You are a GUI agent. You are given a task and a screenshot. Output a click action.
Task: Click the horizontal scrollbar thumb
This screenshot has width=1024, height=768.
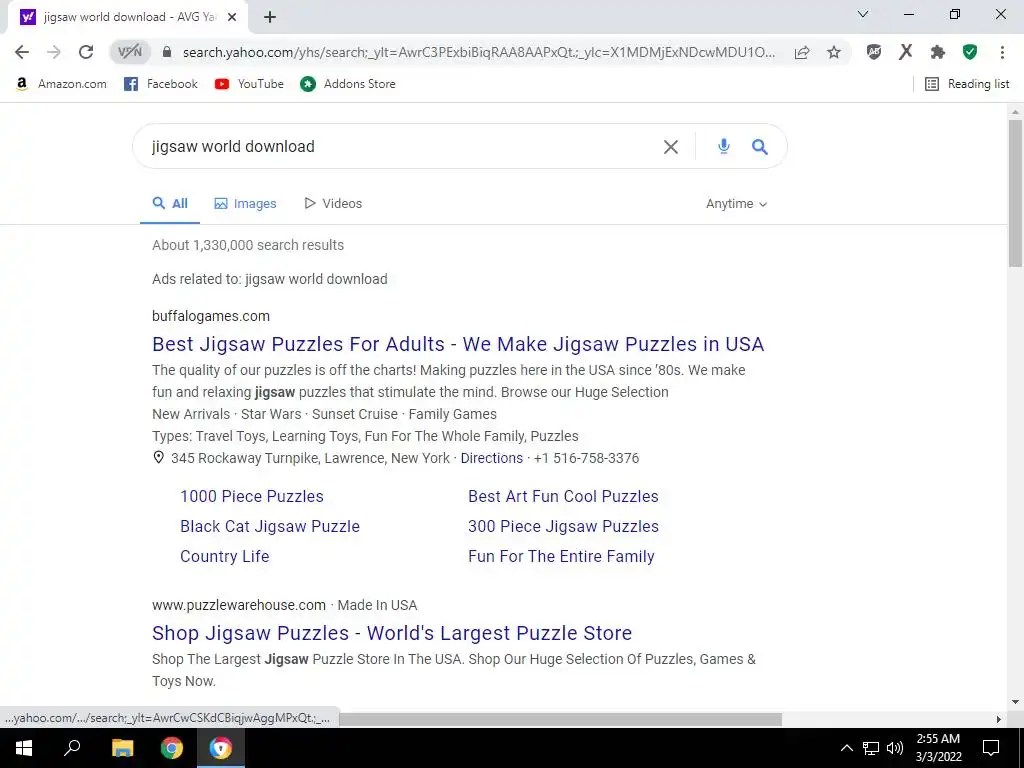coord(560,719)
